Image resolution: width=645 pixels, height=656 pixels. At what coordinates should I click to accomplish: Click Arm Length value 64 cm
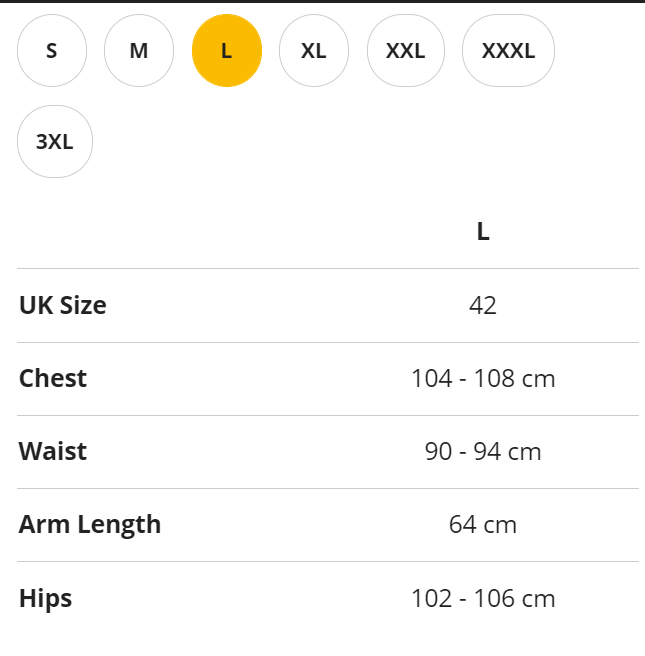pos(483,525)
